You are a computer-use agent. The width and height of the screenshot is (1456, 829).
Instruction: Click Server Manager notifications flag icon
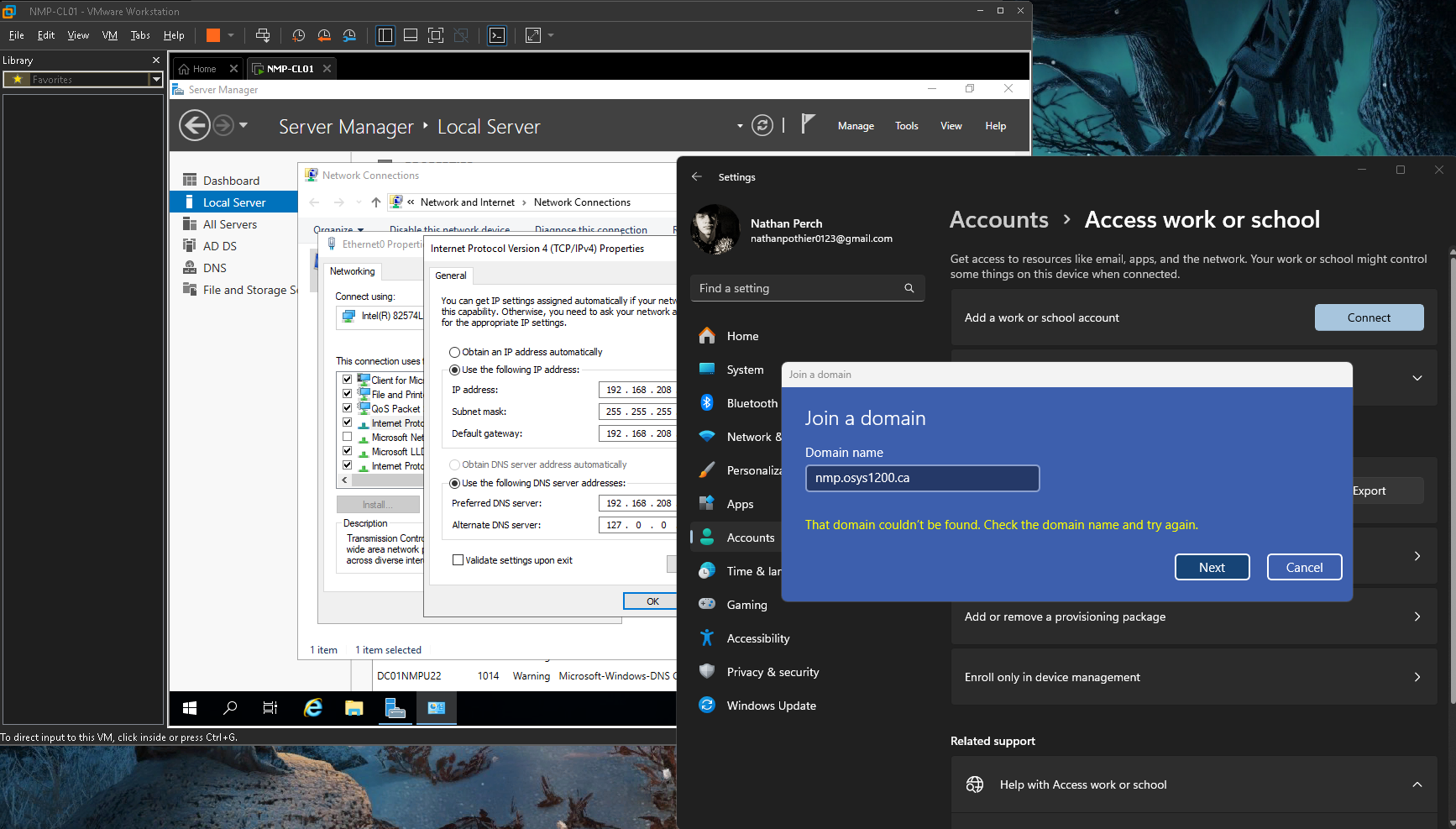pos(807,124)
